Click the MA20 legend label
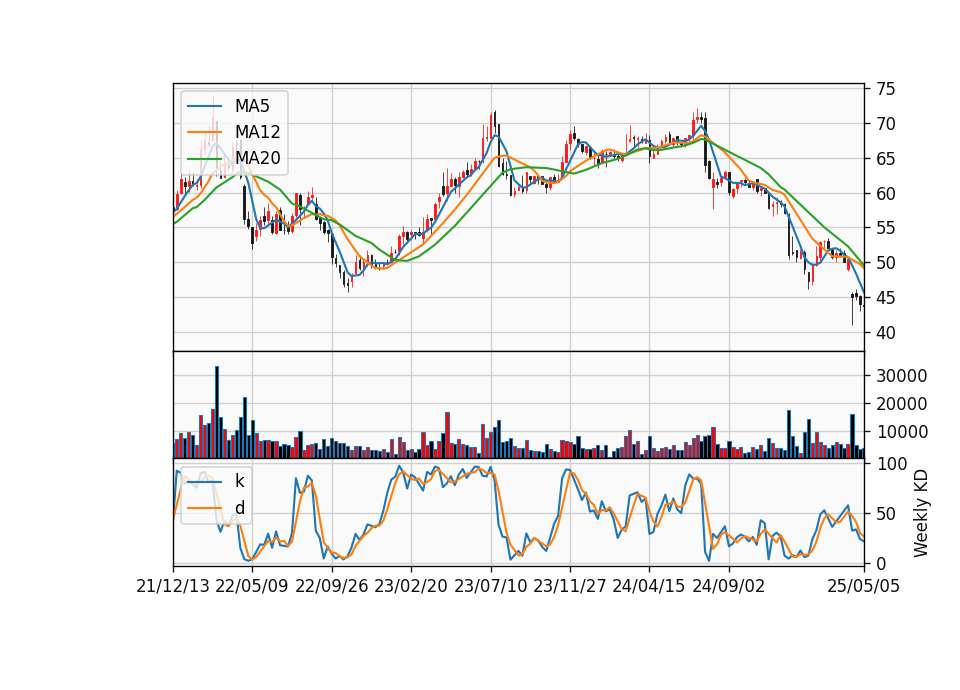Image resolution: width=960 pixels, height=690 pixels. 257,158
